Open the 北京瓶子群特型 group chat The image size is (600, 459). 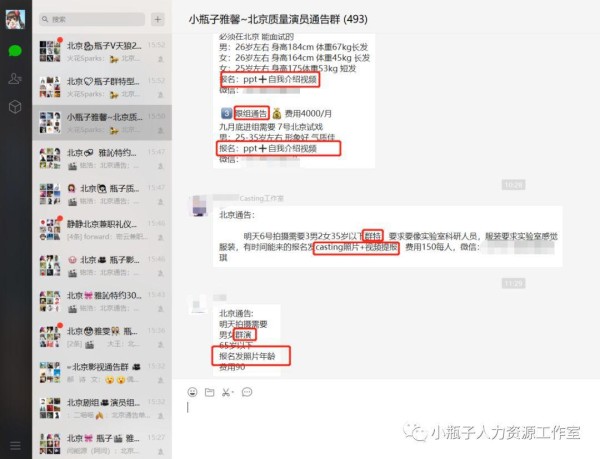(102, 87)
